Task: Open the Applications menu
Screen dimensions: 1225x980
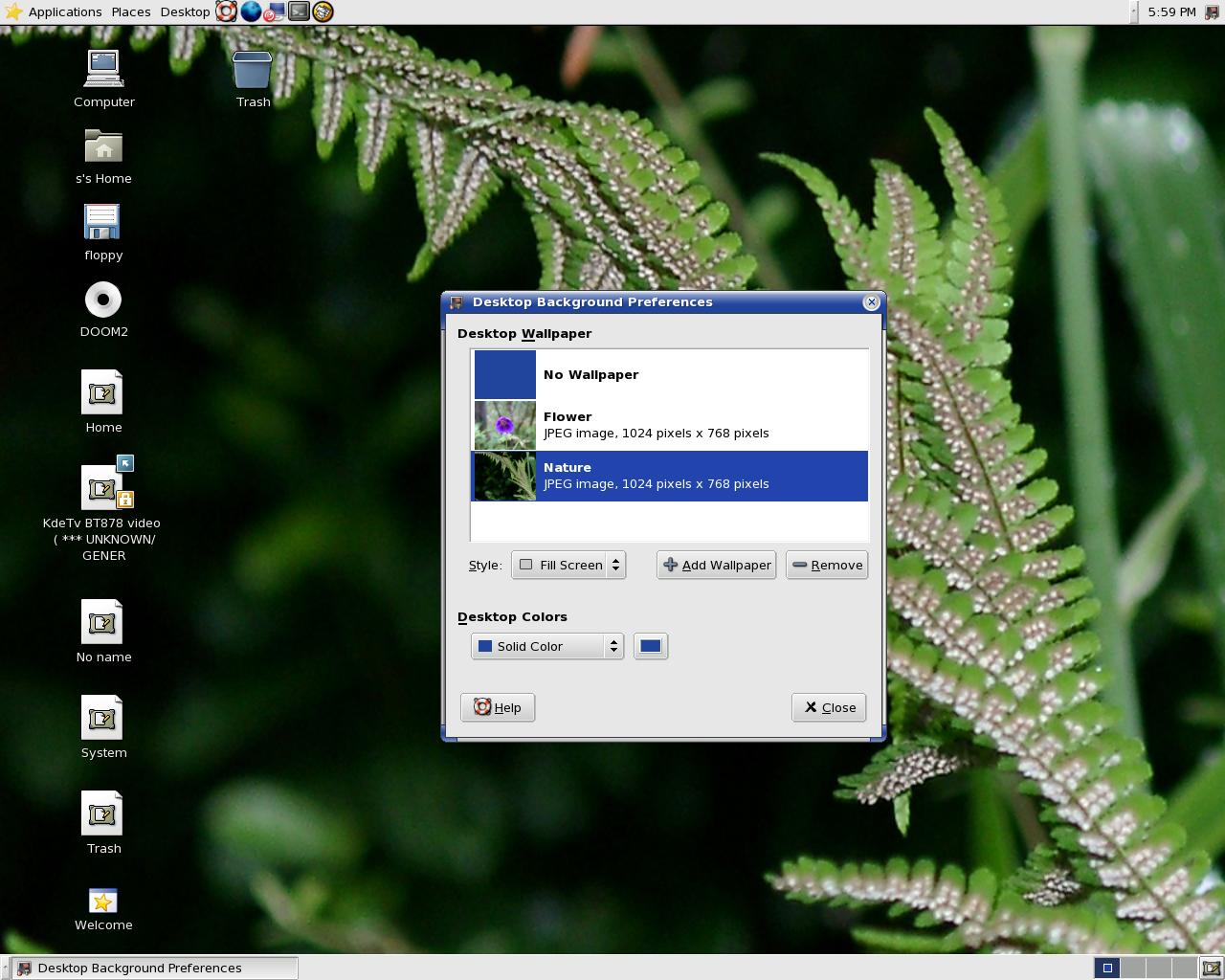Action: pos(65,11)
